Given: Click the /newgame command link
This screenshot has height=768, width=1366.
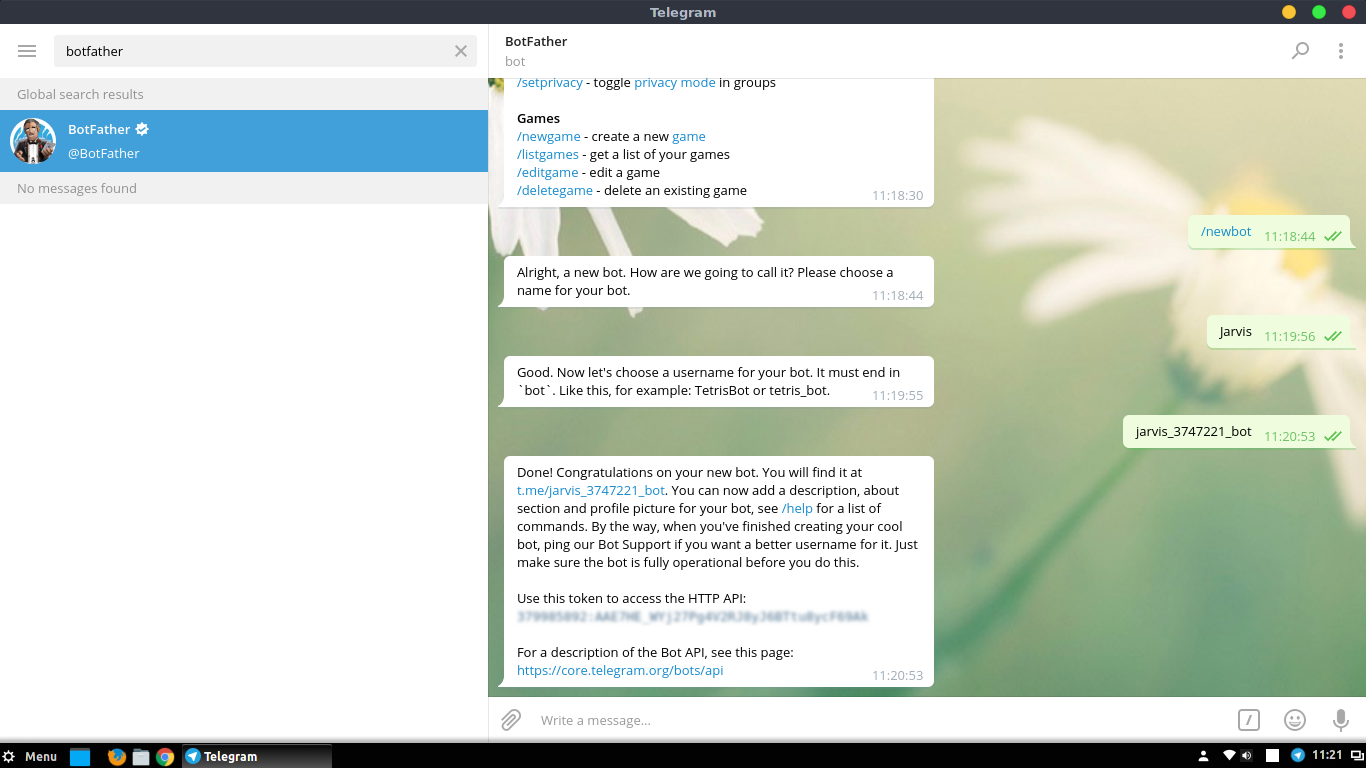Looking at the screenshot, I should tap(548, 137).
